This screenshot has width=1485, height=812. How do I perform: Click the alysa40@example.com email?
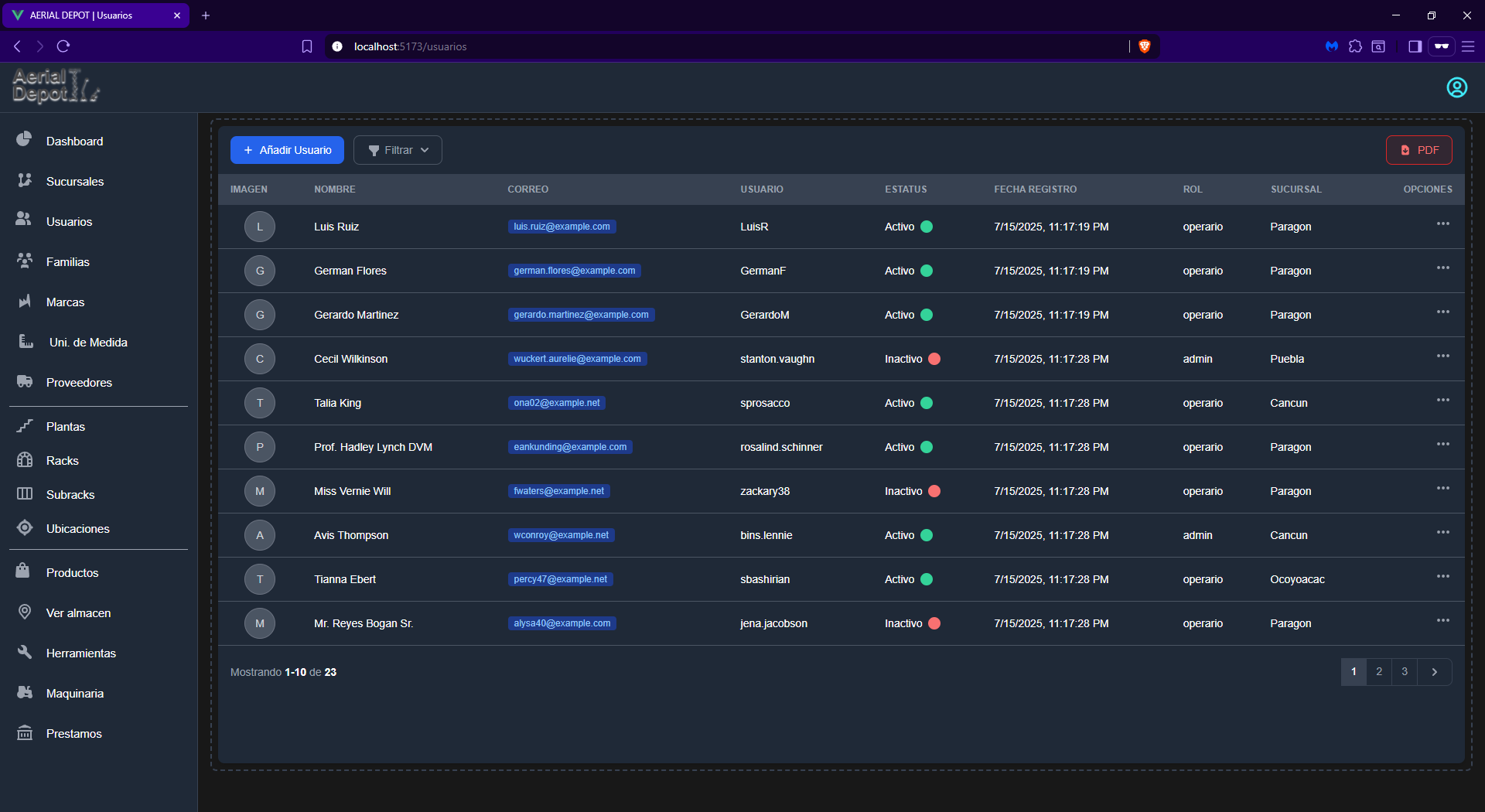point(562,623)
